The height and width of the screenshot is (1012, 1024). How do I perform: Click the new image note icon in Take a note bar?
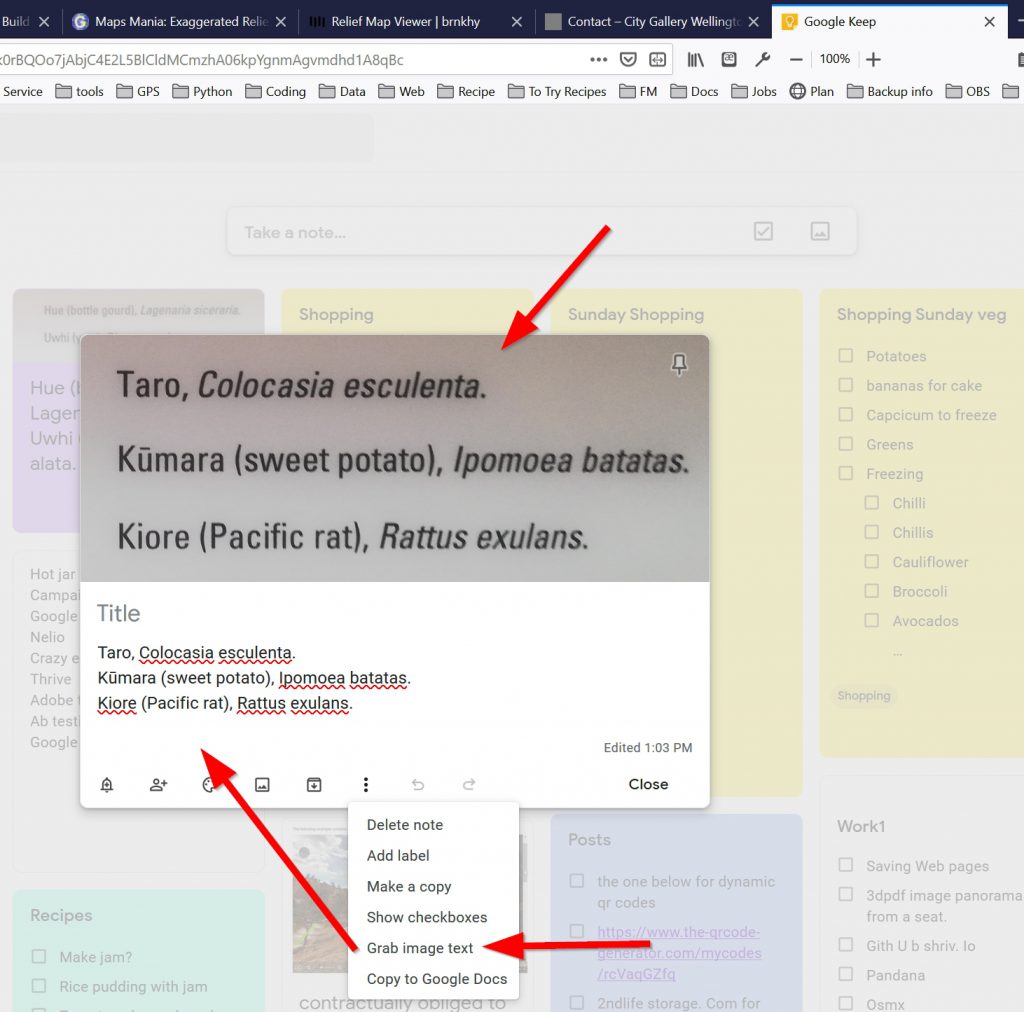820,232
